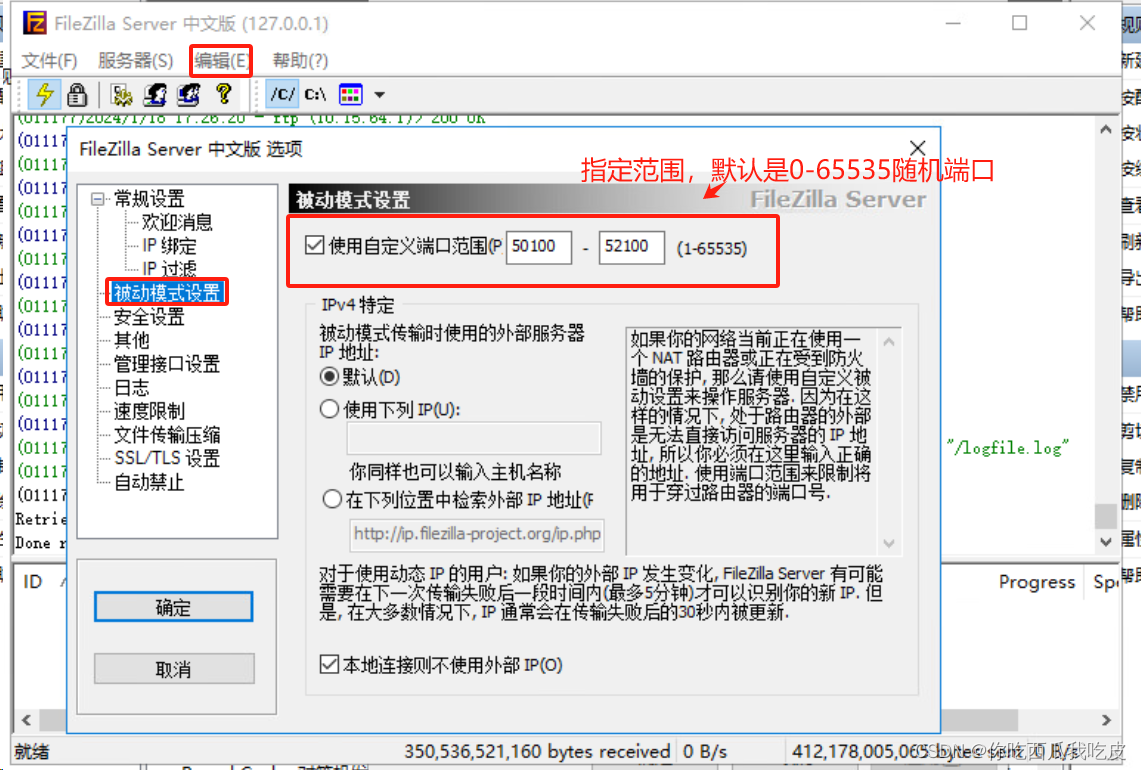Viewport: 1141px width, 770px height.
Task: Click the 确定 button
Action: 173,607
